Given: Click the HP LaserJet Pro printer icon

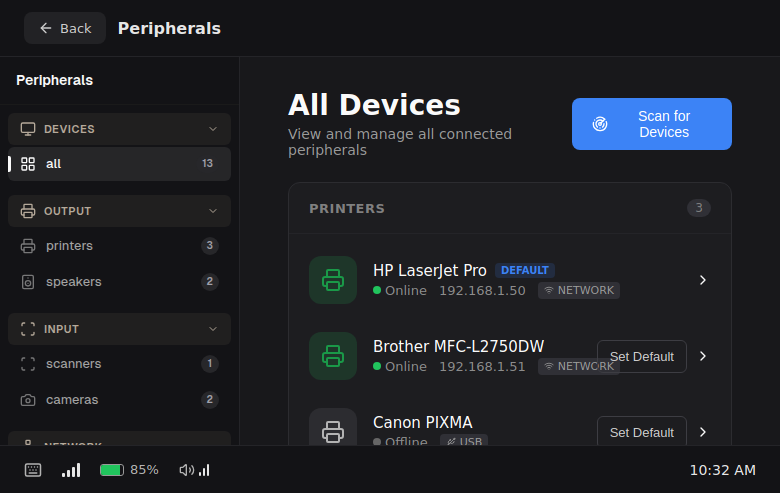Looking at the screenshot, I should tap(332, 280).
